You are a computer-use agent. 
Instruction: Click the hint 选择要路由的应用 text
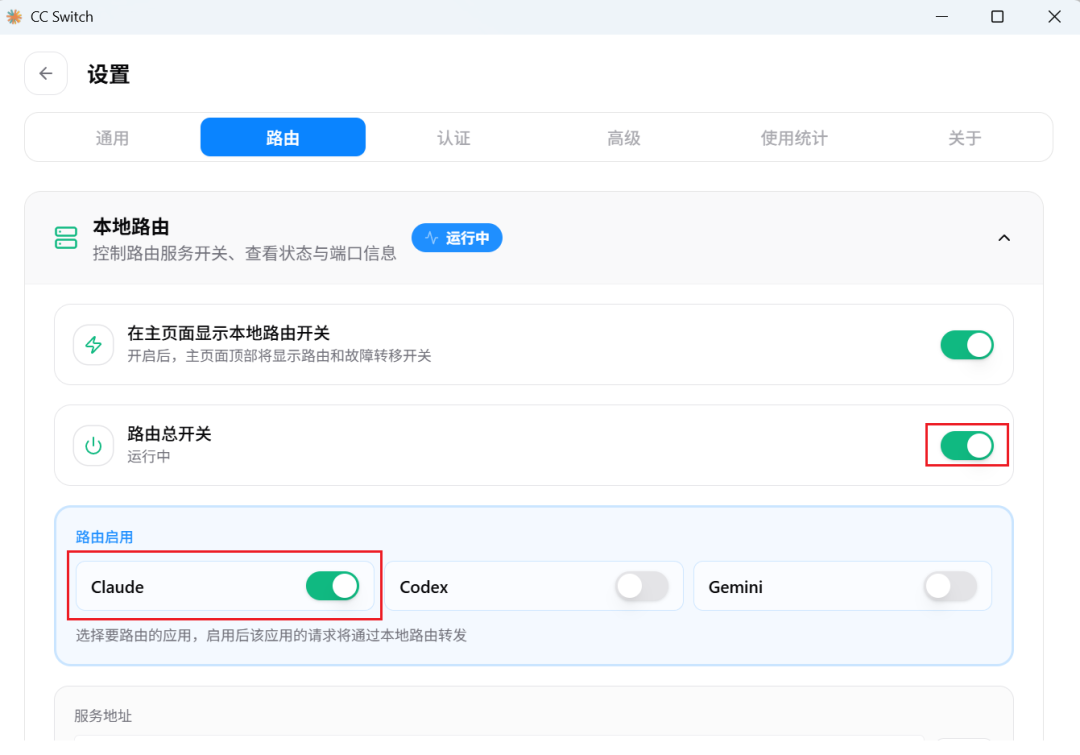(271, 635)
